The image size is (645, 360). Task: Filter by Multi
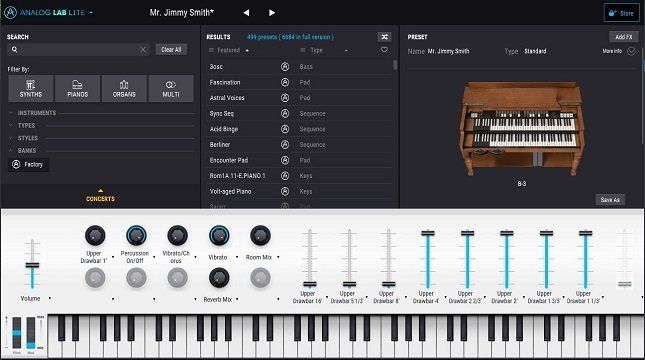coord(171,88)
